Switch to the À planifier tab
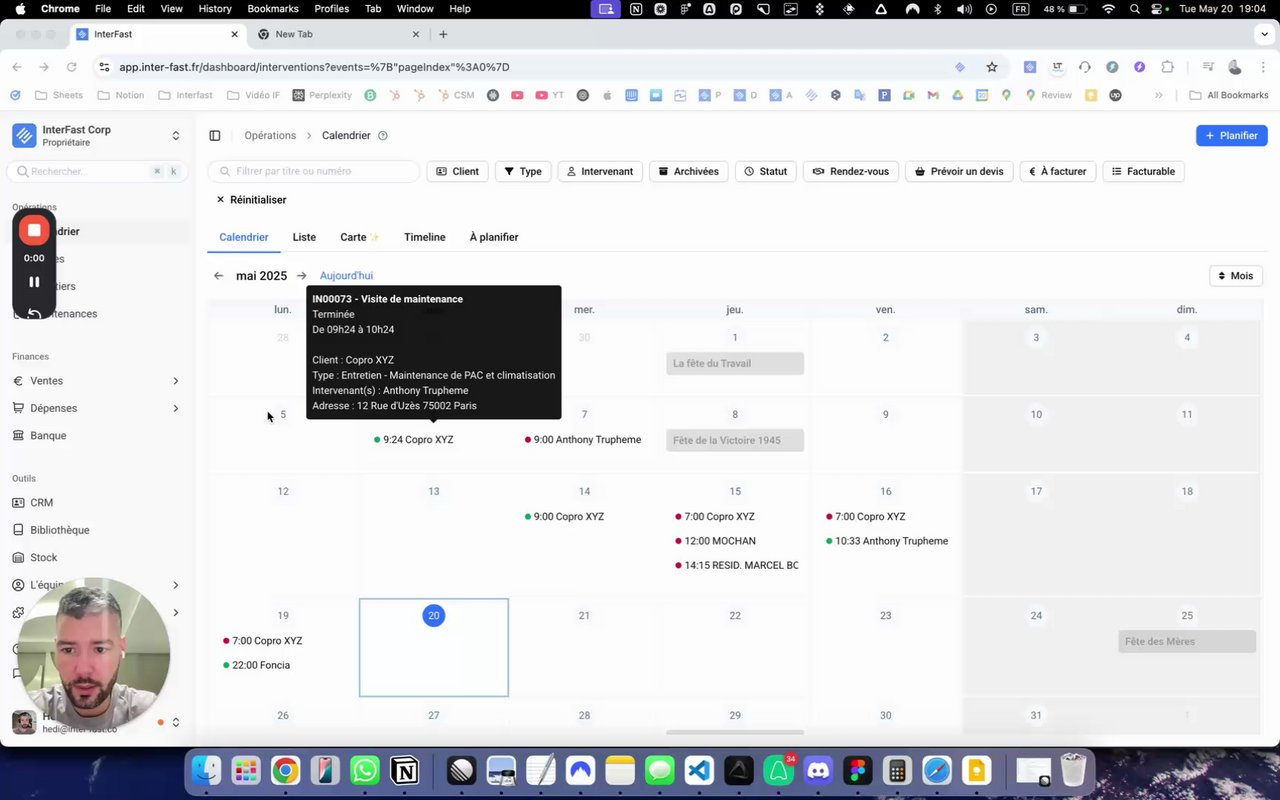Viewport: 1280px width, 800px height. click(494, 237)
